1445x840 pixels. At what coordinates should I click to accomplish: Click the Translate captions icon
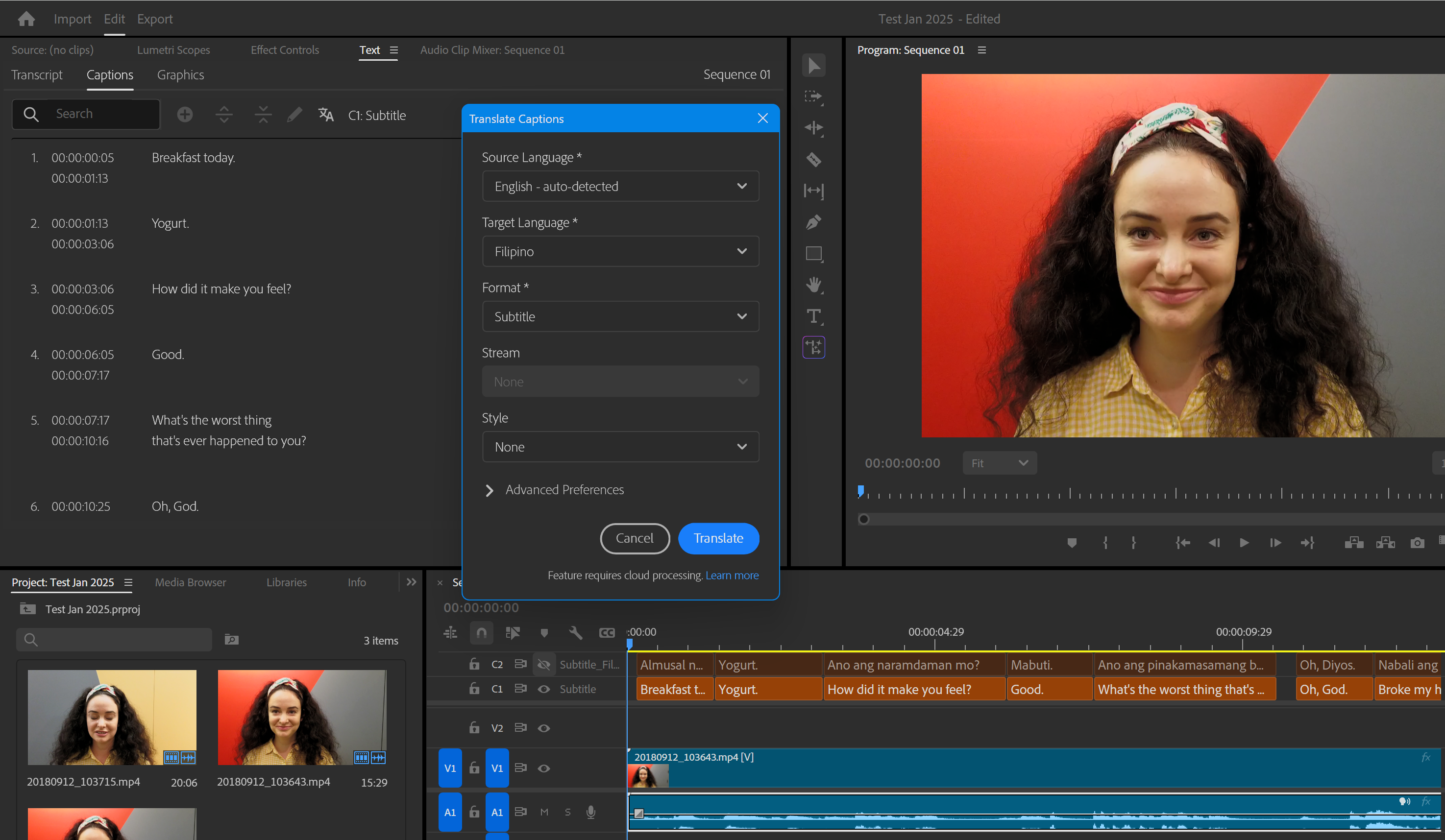(326, 115)
